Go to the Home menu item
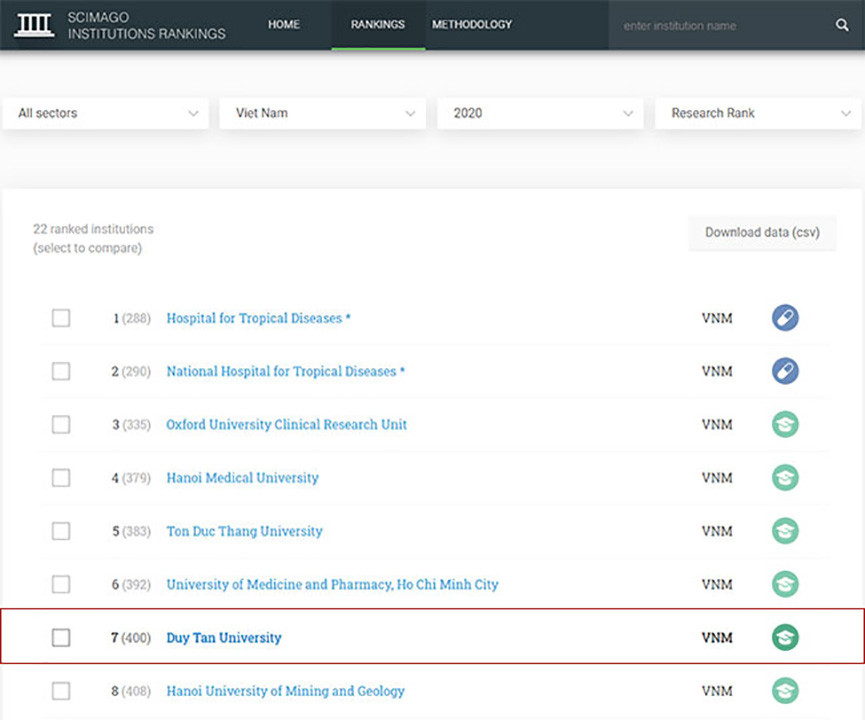Image resolution: width=865 pixels, height=720 pixels. tap(284, 25)
